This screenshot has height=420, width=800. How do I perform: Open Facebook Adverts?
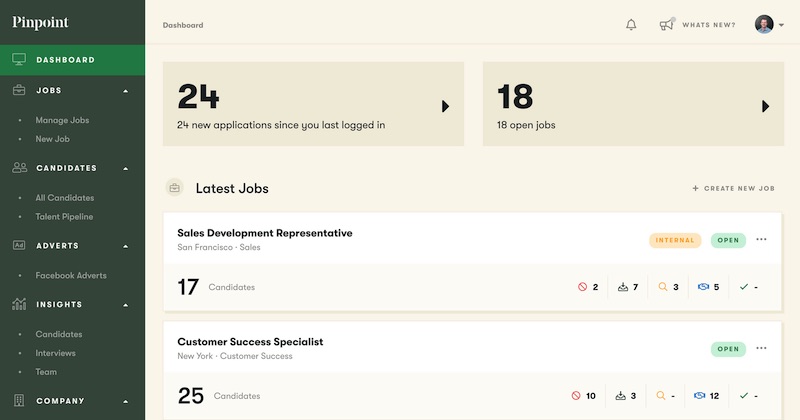(x=71, y=275)
